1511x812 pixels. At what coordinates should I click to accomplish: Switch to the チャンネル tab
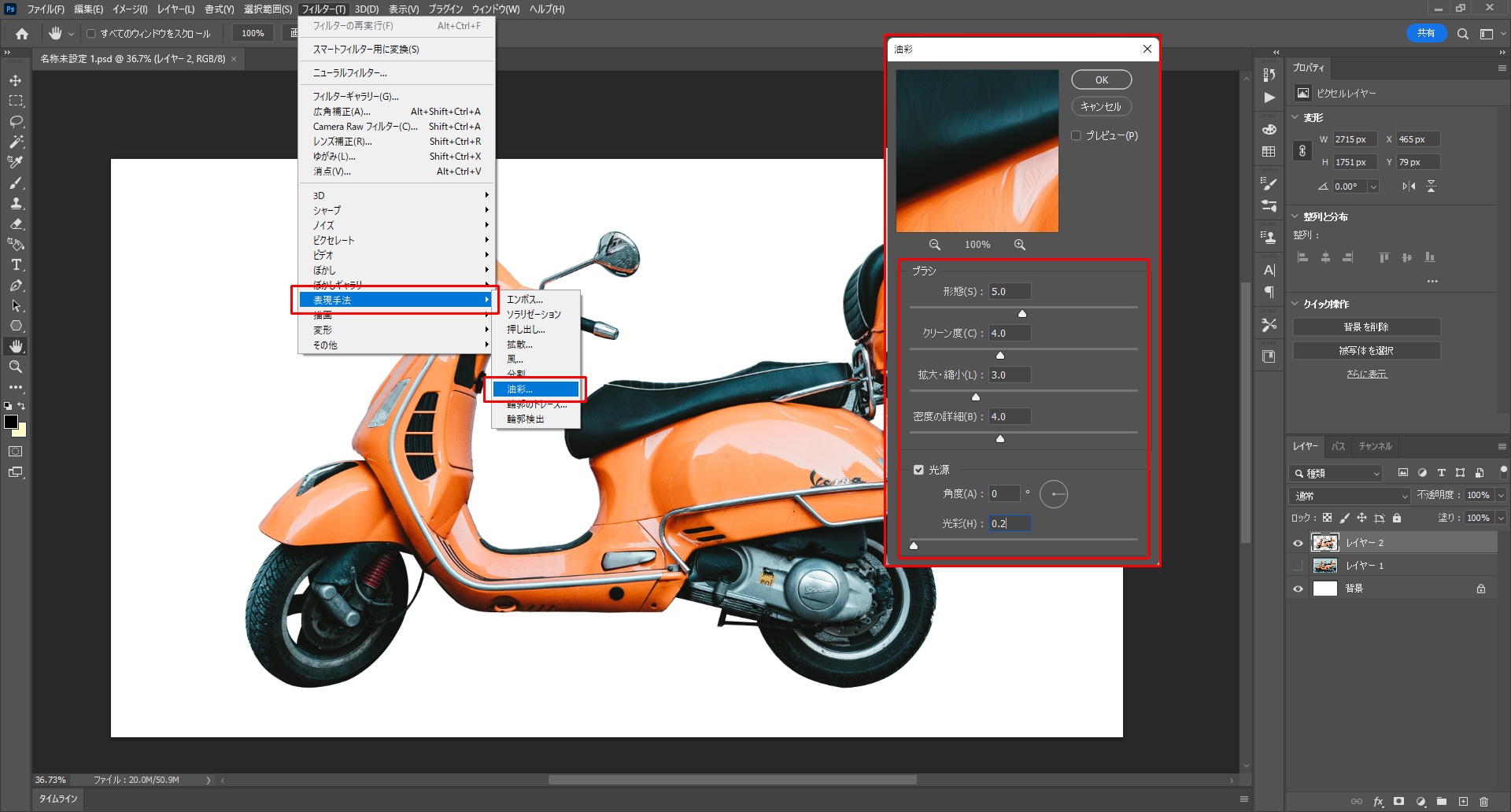click(1375, 446)
